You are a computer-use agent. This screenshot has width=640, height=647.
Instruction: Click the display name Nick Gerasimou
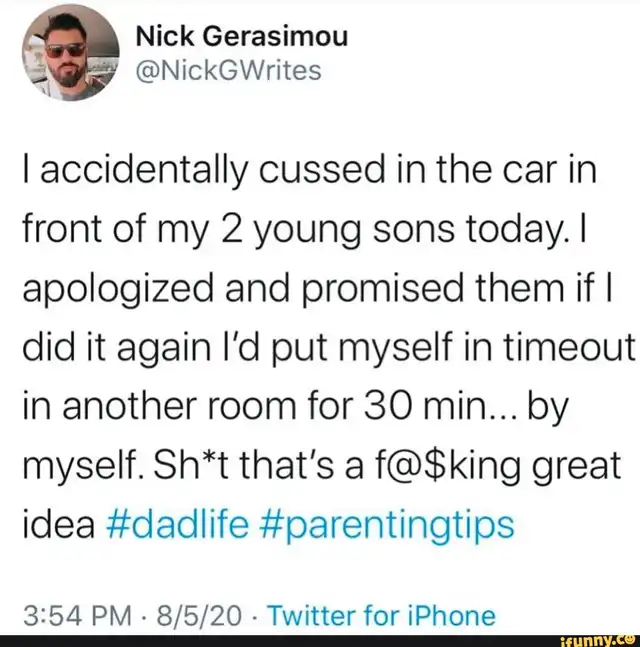point(242,36)
